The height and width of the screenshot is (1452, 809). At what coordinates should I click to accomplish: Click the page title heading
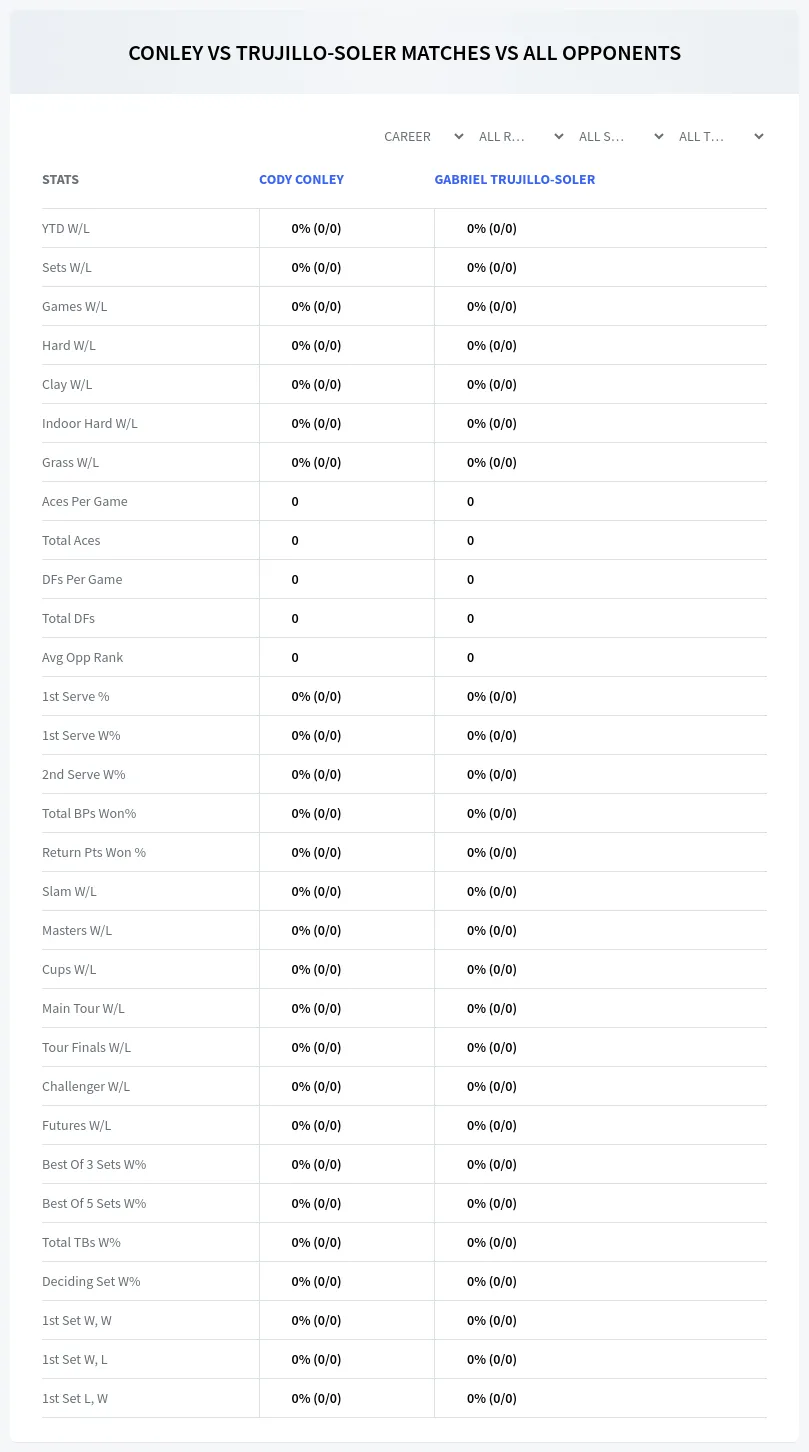point(405,53)
